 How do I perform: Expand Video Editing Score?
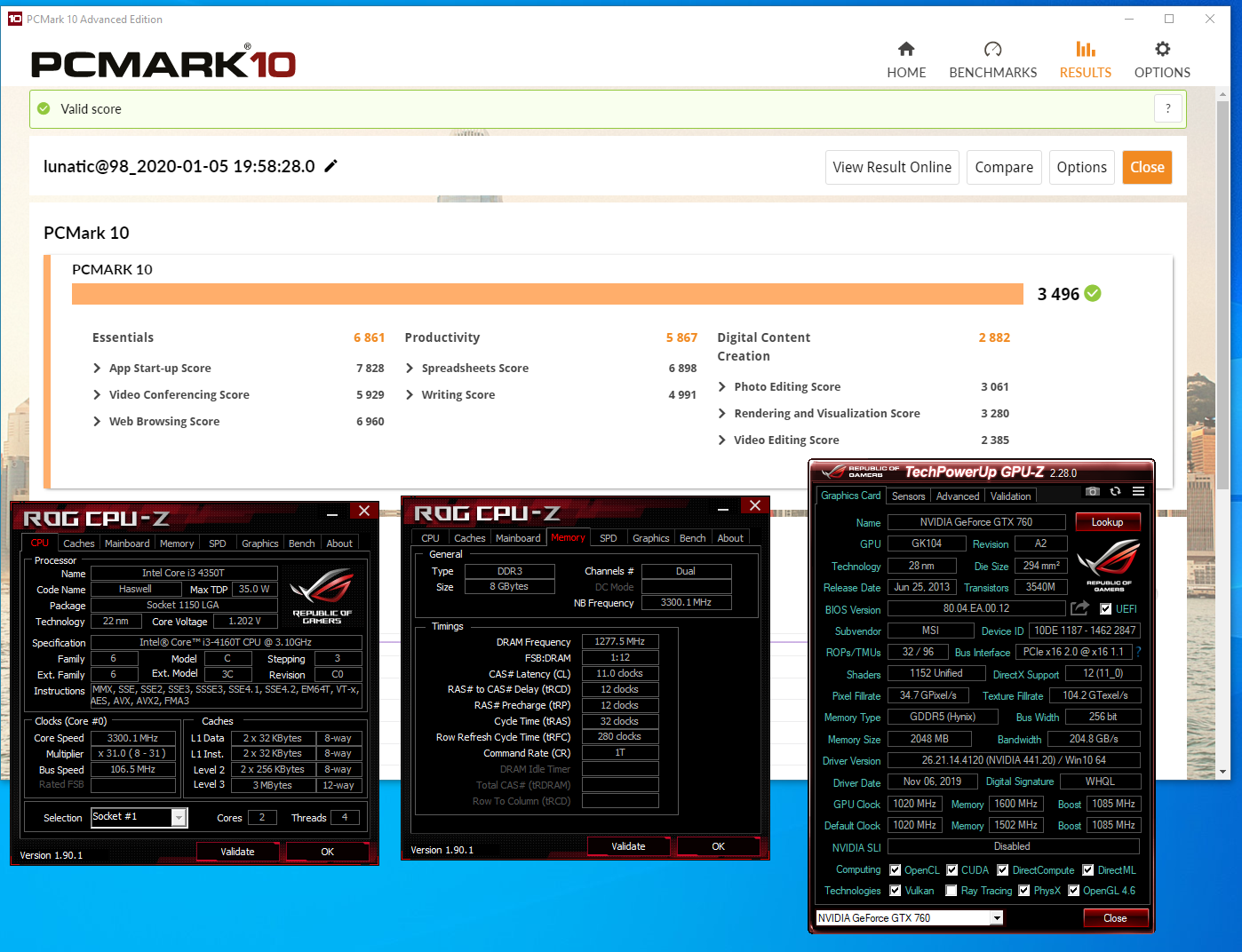(x=722, y=440)
